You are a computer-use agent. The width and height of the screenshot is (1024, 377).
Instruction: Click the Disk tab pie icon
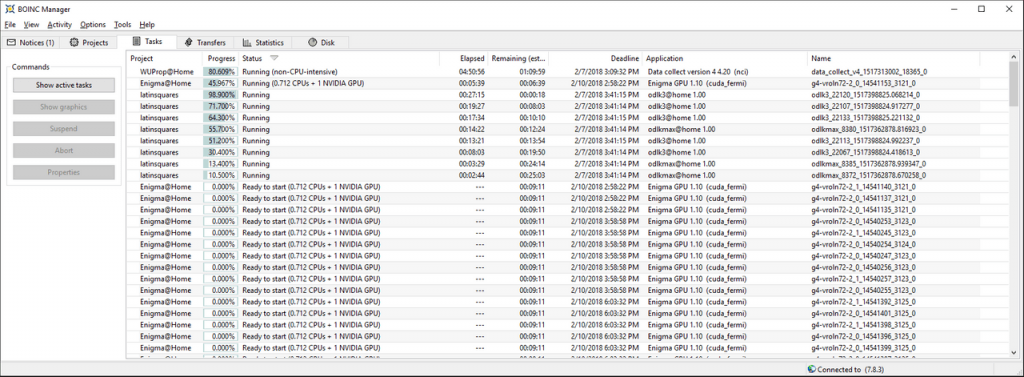pyautogui.click(x=312, y=42)
